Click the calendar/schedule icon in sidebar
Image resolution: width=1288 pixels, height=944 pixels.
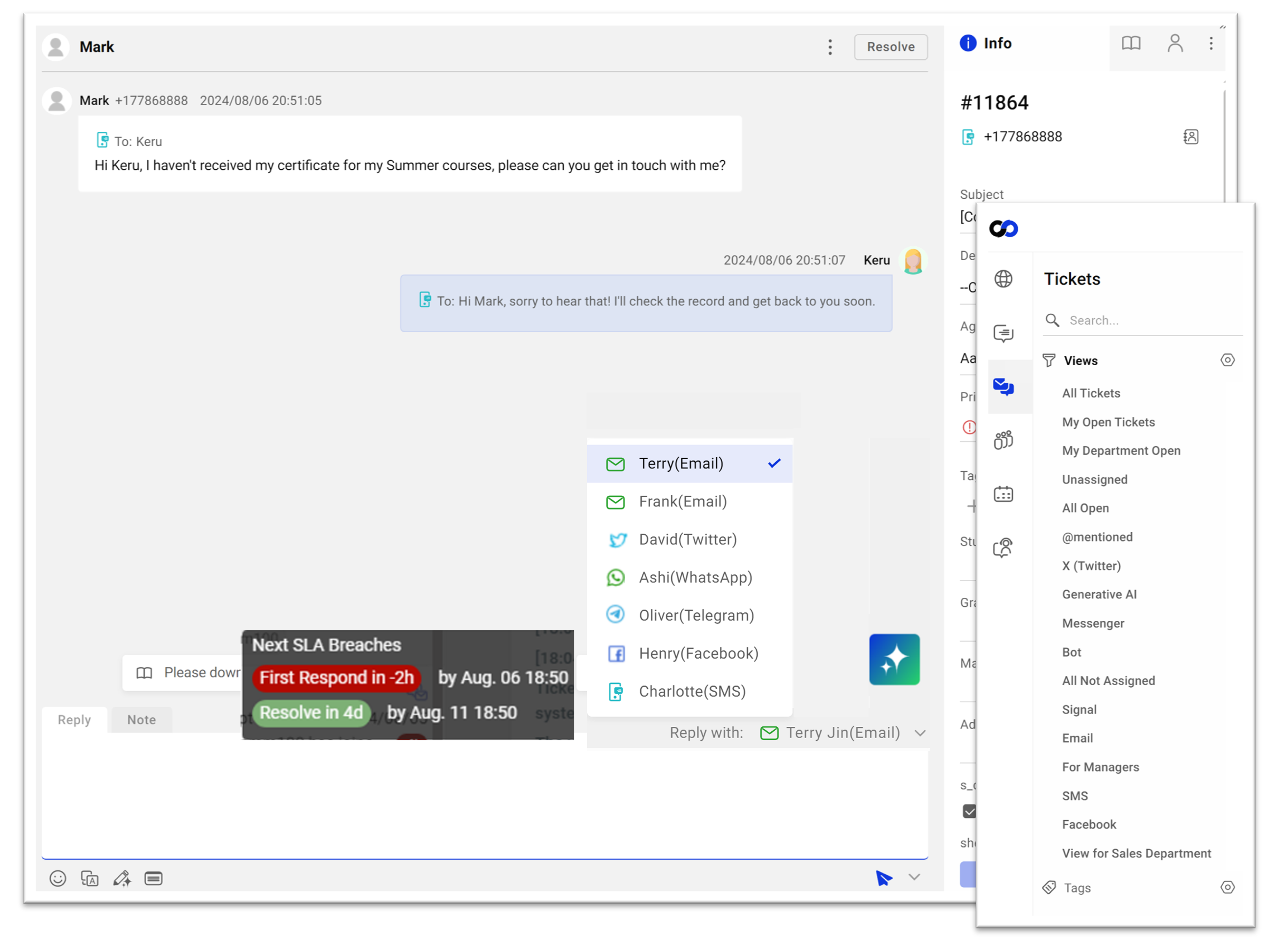(x=1003, y=493)
